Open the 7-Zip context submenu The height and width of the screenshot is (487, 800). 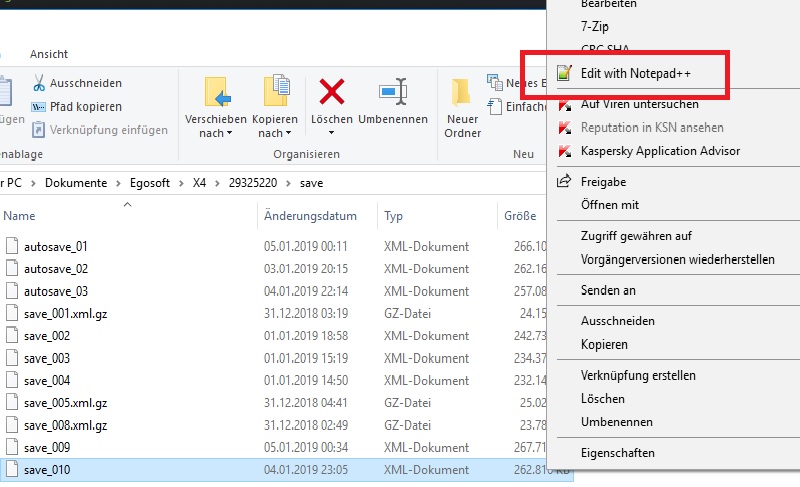click(594, 27)
